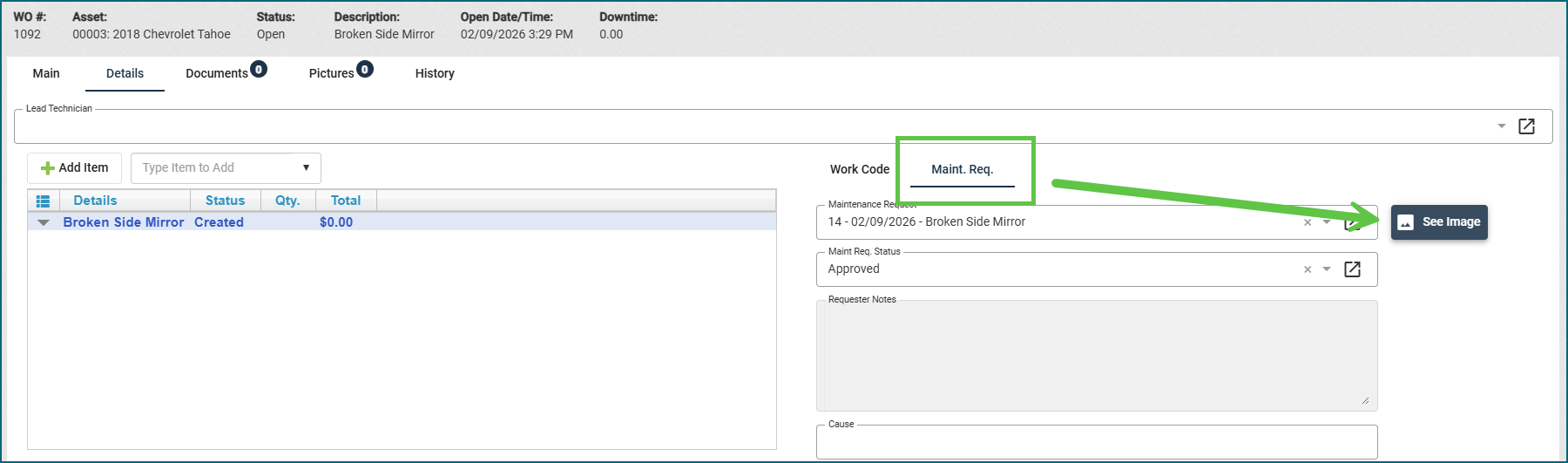Click the Pictures count badge

pos(365,70)
